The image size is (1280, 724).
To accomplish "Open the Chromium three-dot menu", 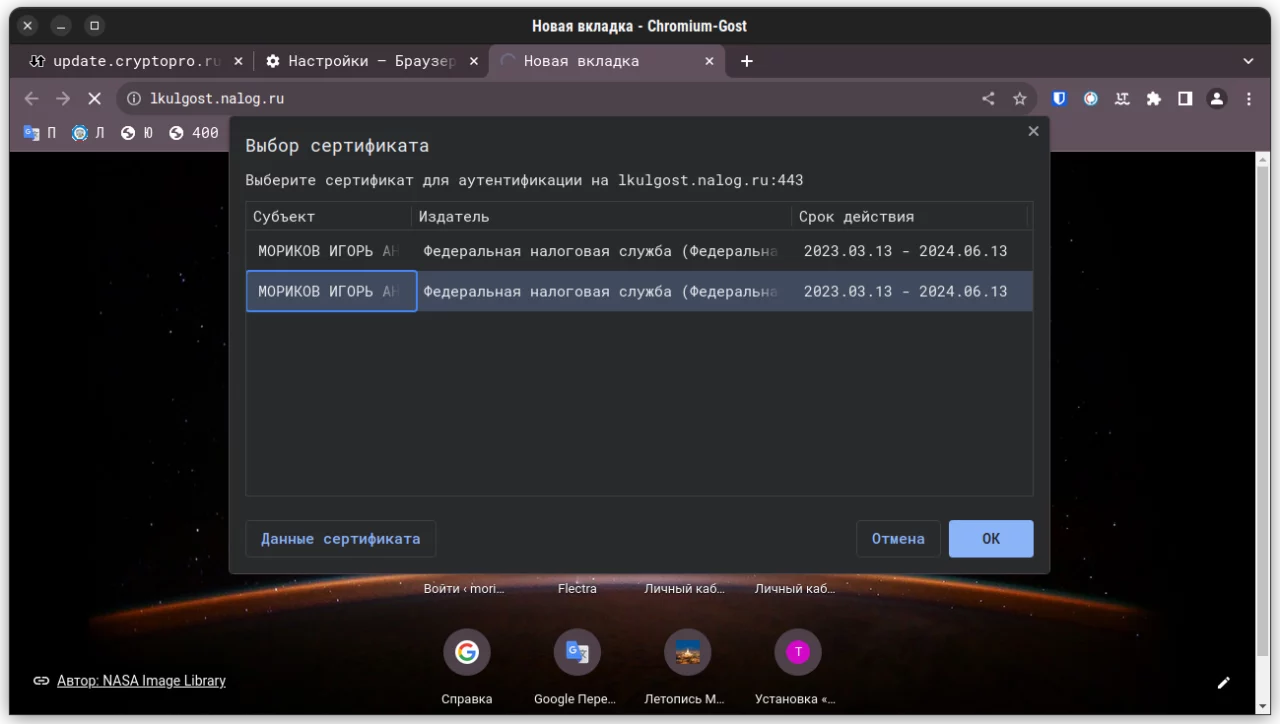I will (x=1249, y=99).
